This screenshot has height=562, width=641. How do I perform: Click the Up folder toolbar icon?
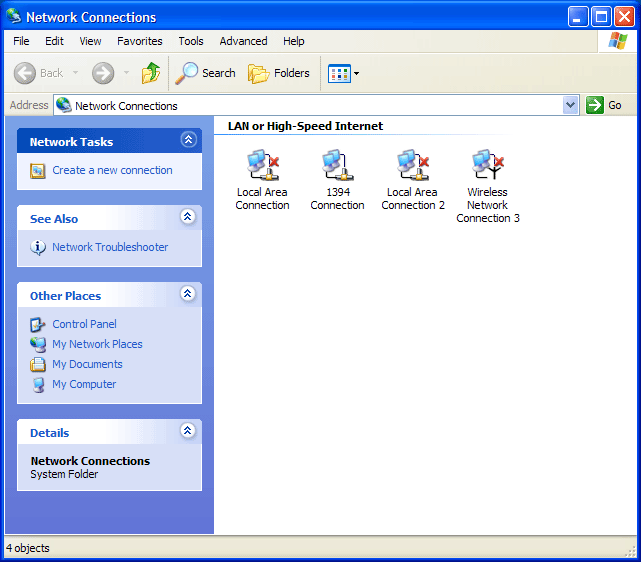click(151, 73)
